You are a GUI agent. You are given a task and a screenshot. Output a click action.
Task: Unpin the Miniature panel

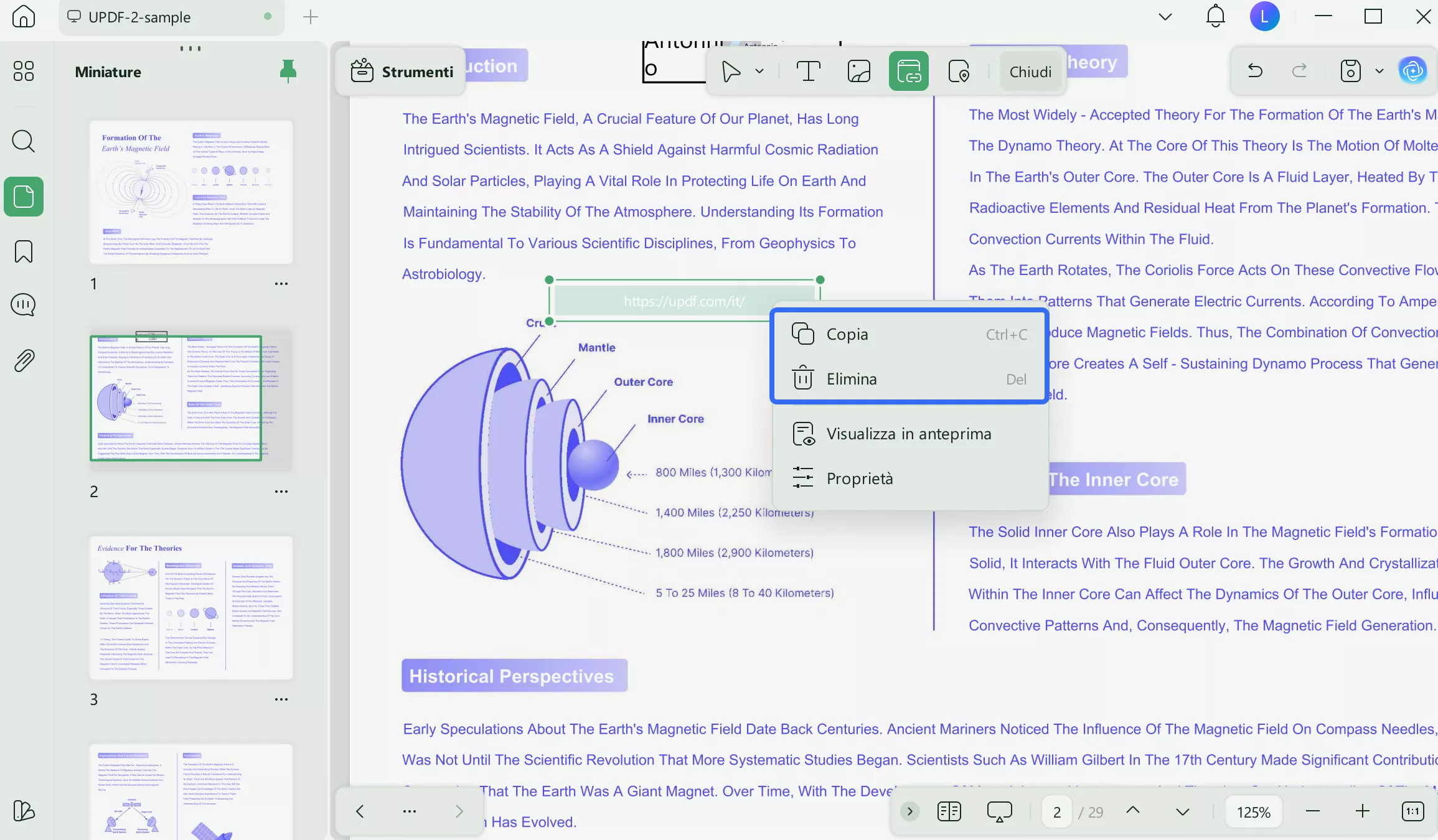(288, 72)
